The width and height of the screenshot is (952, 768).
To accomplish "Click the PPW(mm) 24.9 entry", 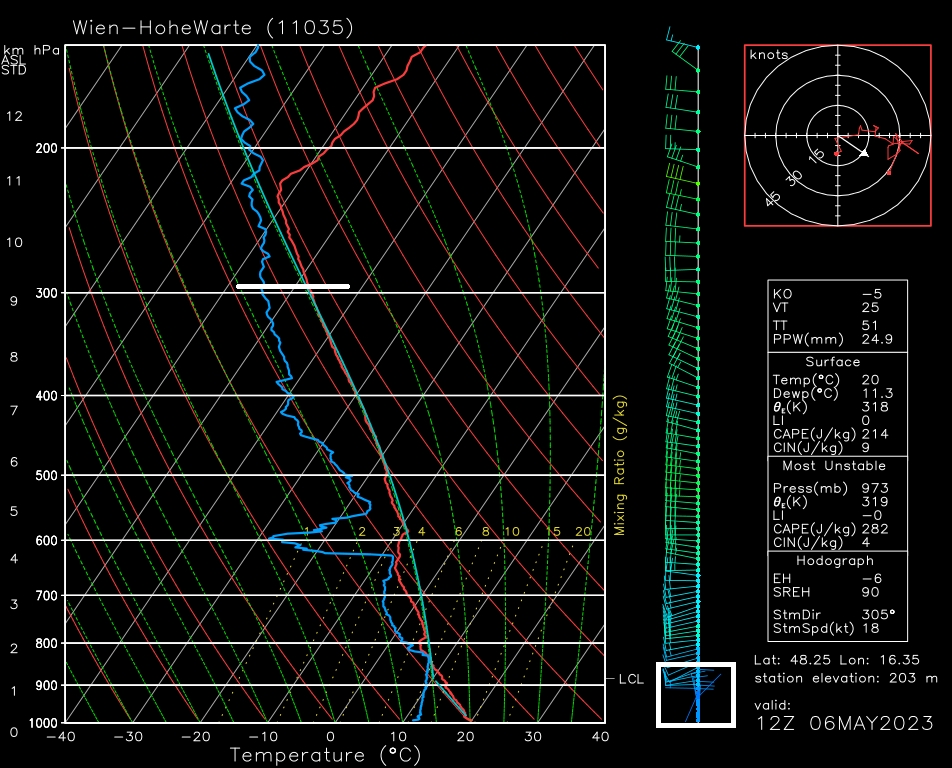I will pyautogui.click(x=837, y=340).
